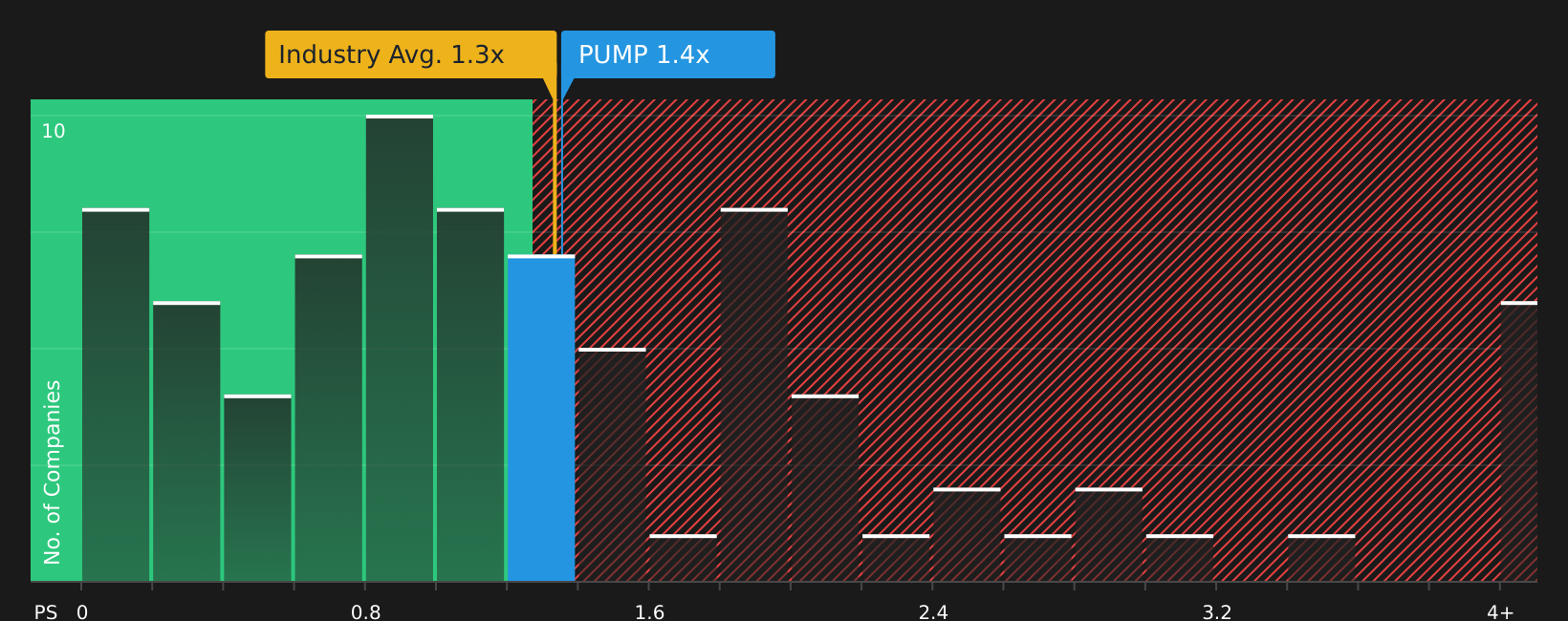Viewport: 1568px width, 621px height.
Task: Click the 1.6 x-axis tick label
Action: pos(650,612)
